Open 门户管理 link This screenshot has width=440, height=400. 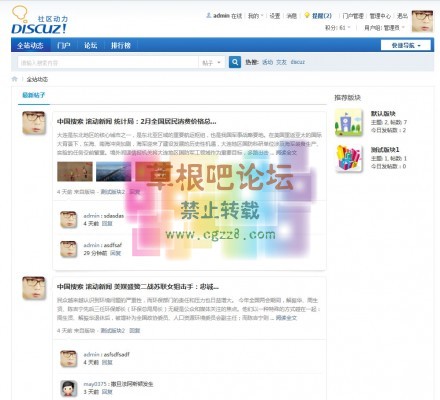pyautogui.click(x=353, y=16)
